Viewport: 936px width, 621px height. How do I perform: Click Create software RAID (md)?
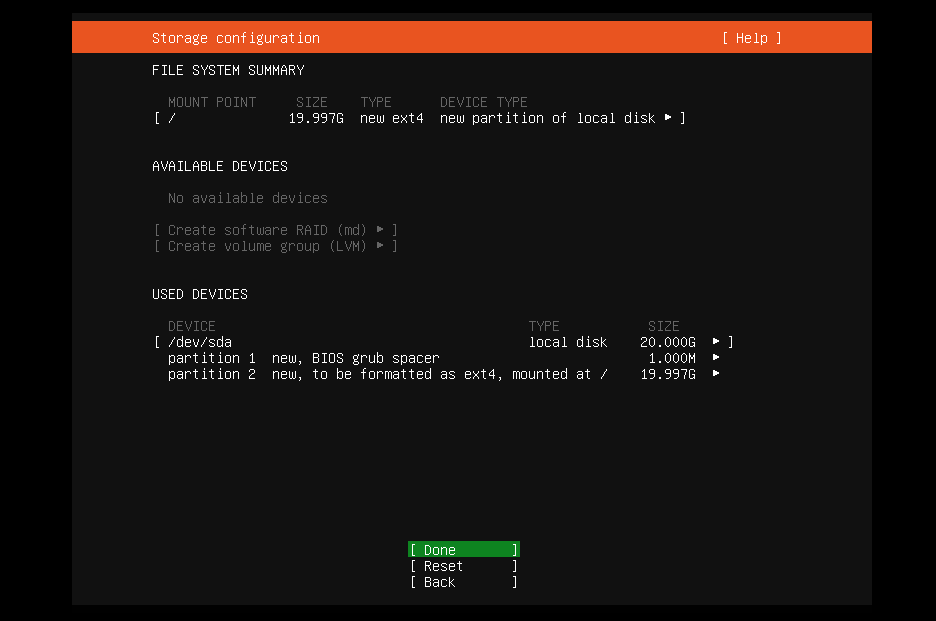click(x=266, y=230)
